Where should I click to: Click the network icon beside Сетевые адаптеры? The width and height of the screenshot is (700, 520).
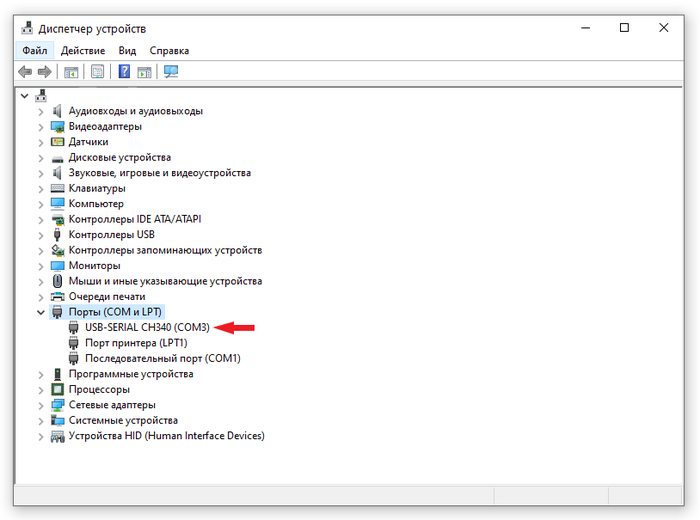(x=57, y=405)
